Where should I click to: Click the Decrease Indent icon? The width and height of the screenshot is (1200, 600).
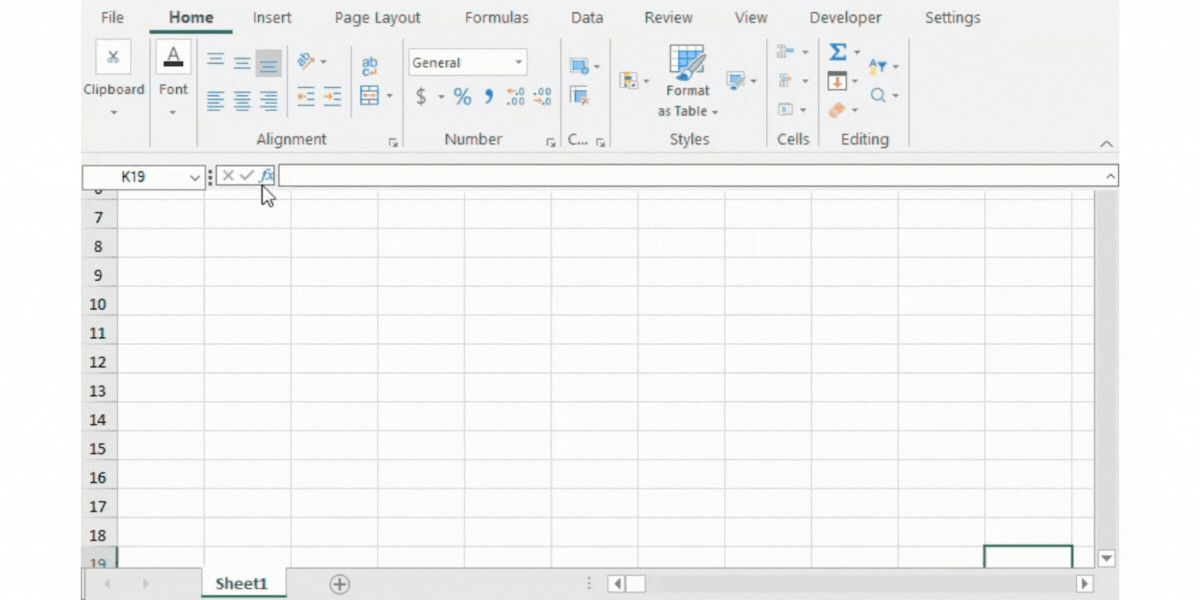[306, 97]
